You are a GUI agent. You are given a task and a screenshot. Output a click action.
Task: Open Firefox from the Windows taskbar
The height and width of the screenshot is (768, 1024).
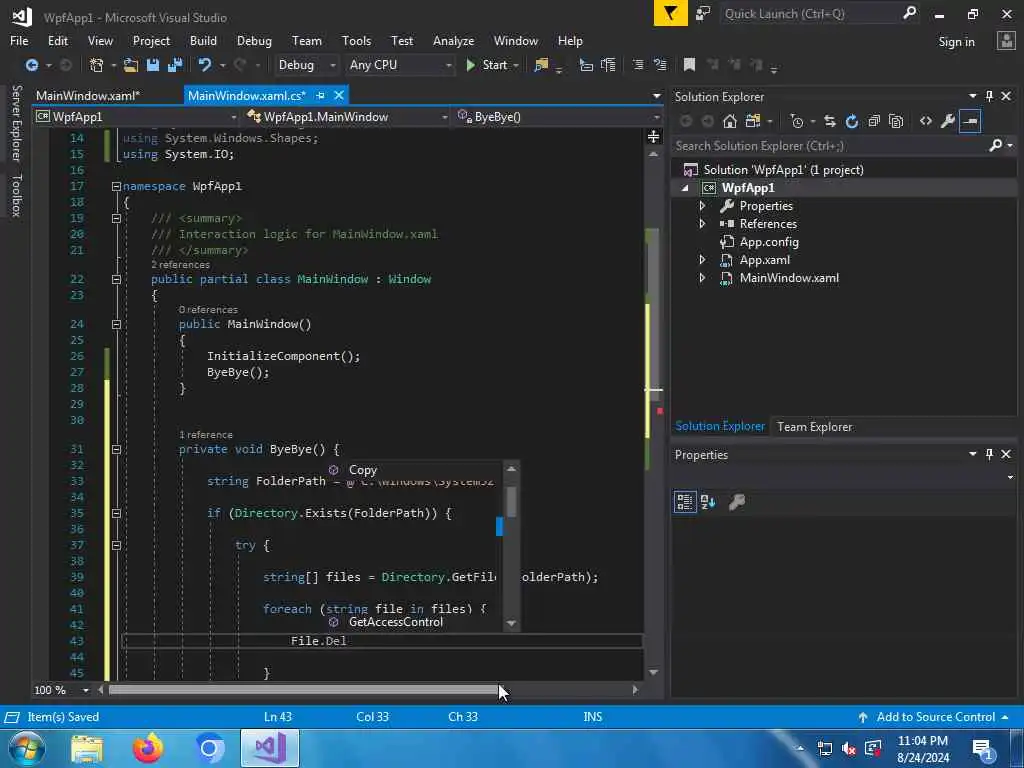pos(148,748)
